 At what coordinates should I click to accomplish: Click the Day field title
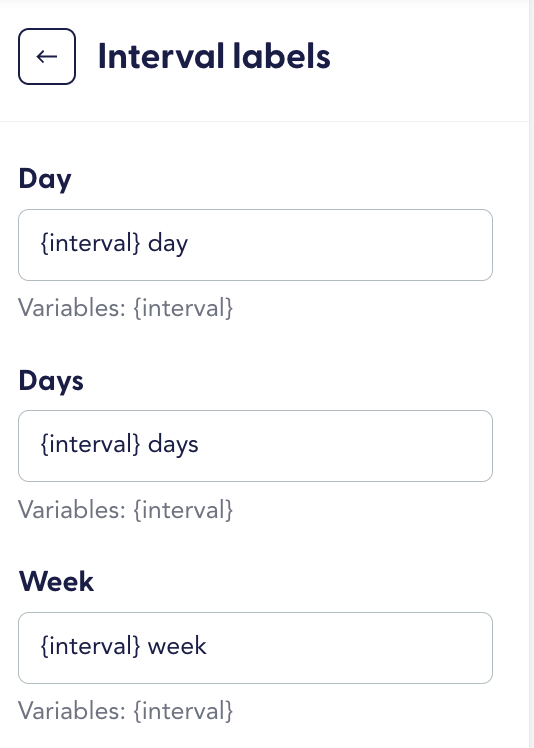(x=45, y=179)
